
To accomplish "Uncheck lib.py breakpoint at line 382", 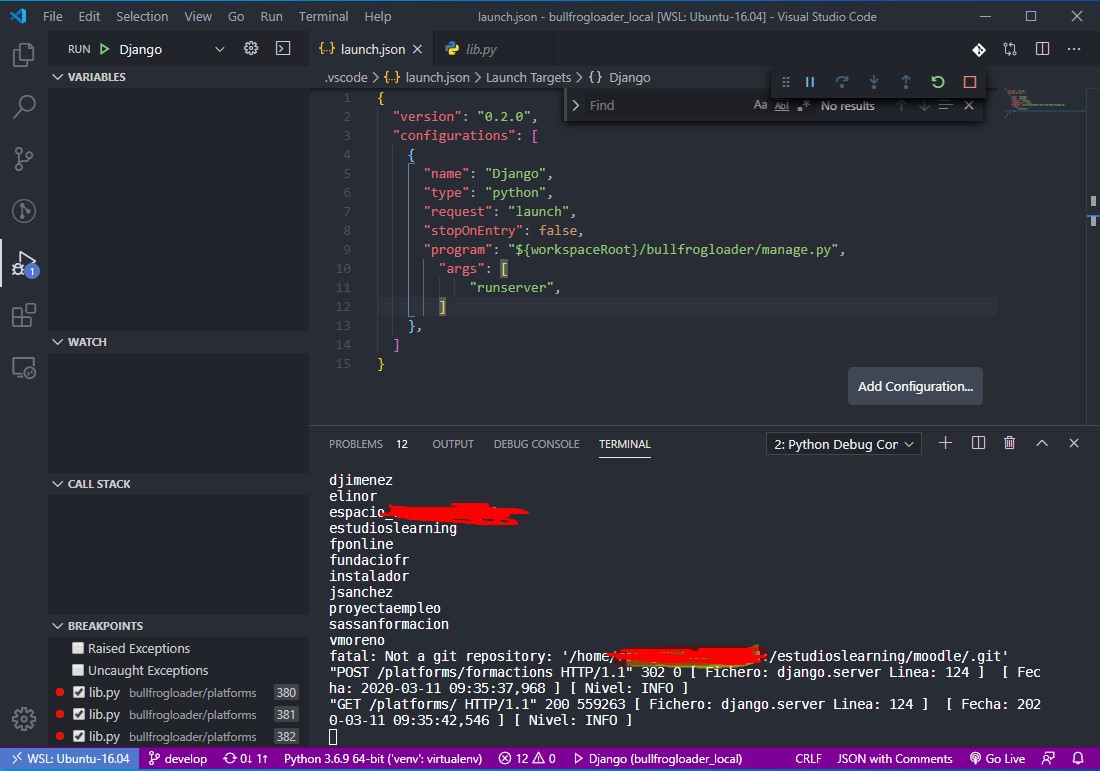I will [x=79, y=736].
